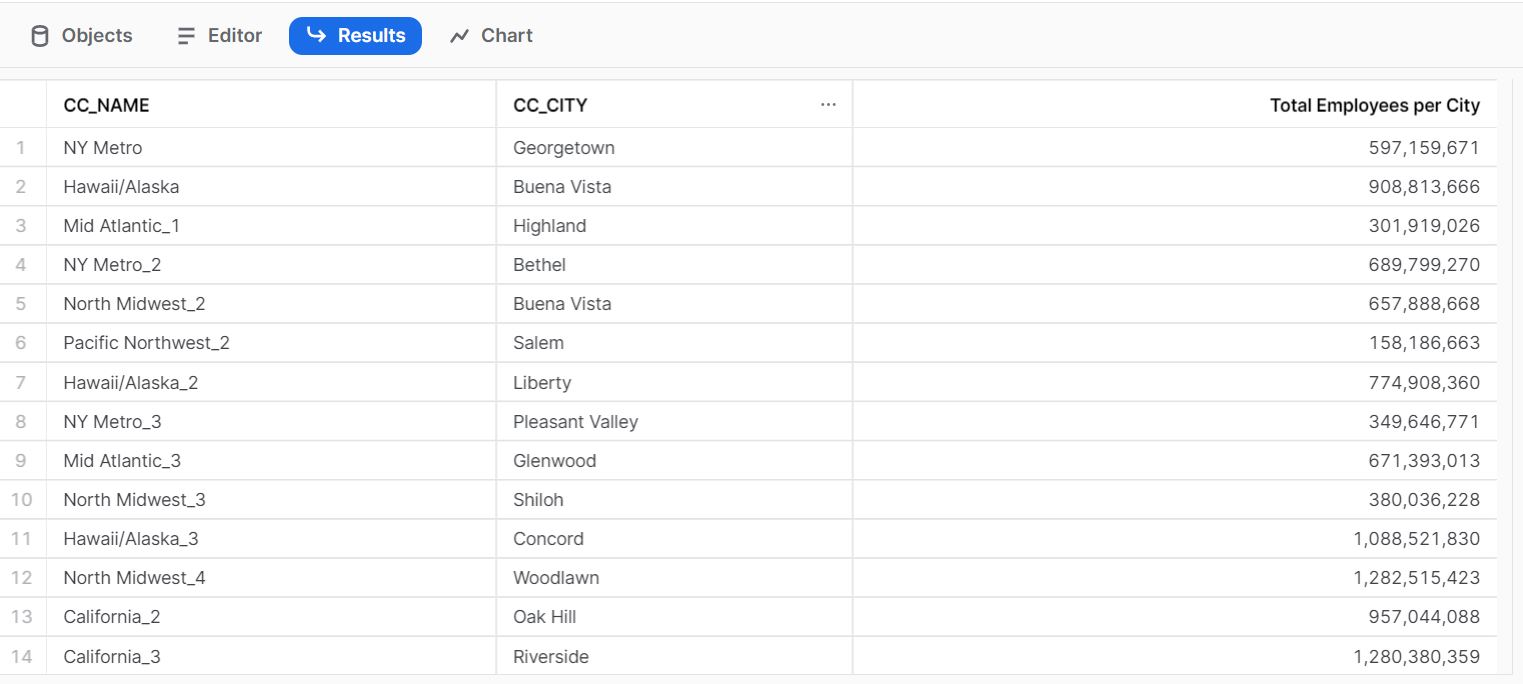Select the North Midwest_2 cell
Viewport: 1523px width, 684px height.
[x=271, y=304]
